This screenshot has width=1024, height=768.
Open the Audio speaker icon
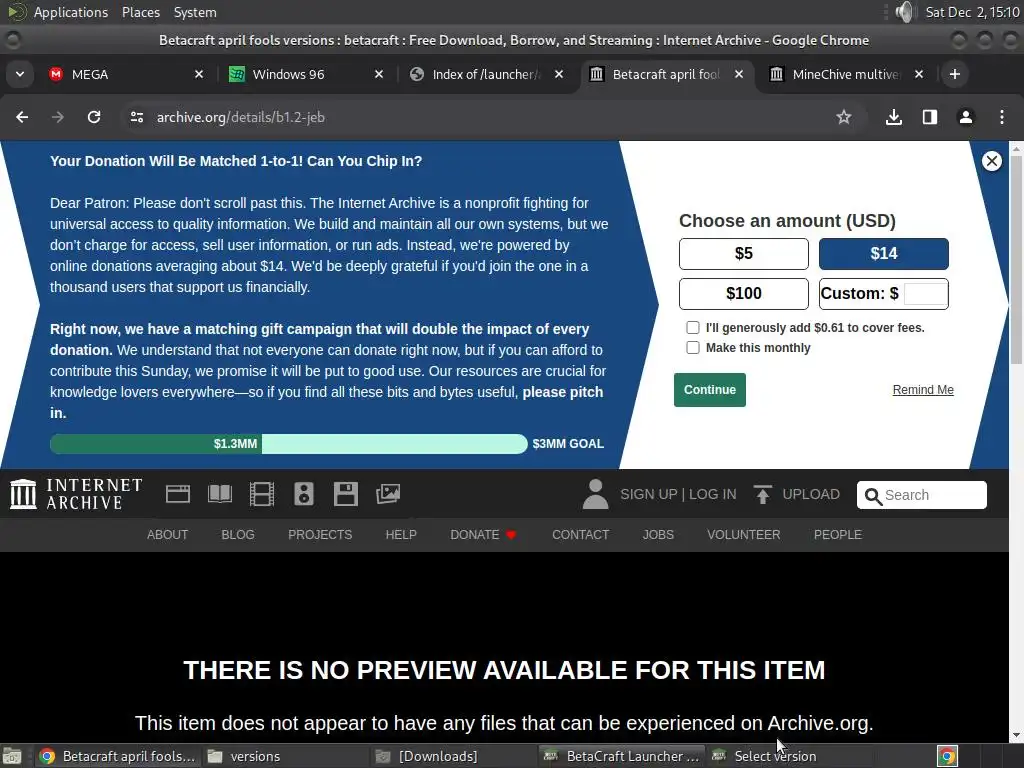[x=304, y=494]
